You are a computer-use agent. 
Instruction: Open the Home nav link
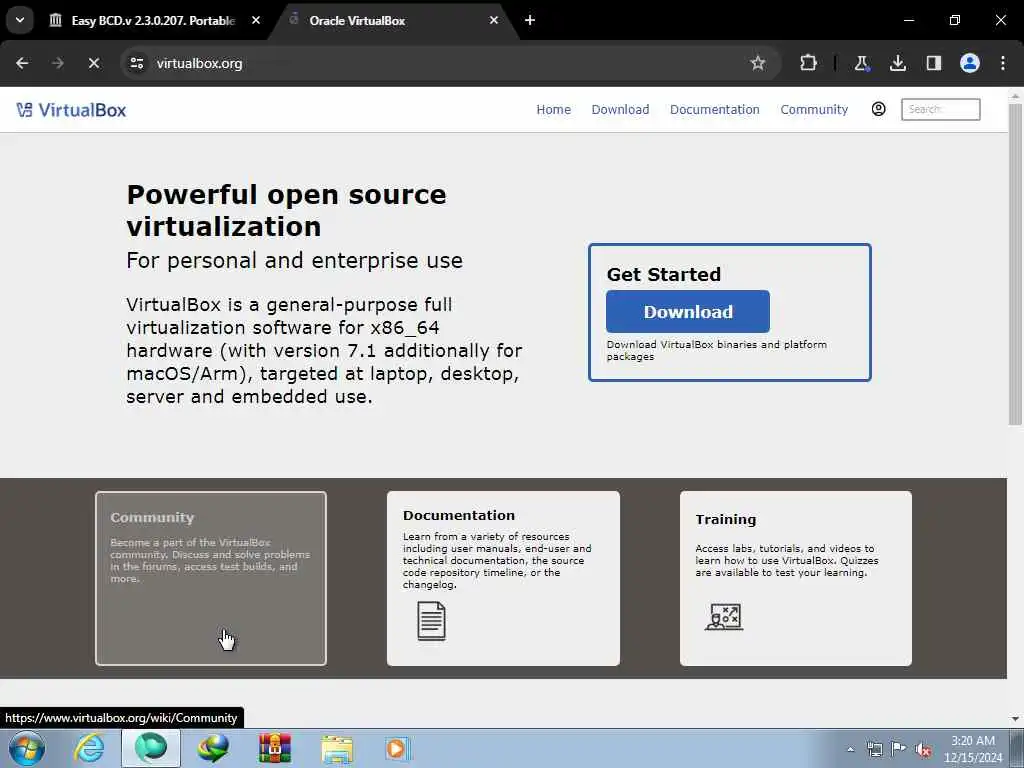[553, 110]
